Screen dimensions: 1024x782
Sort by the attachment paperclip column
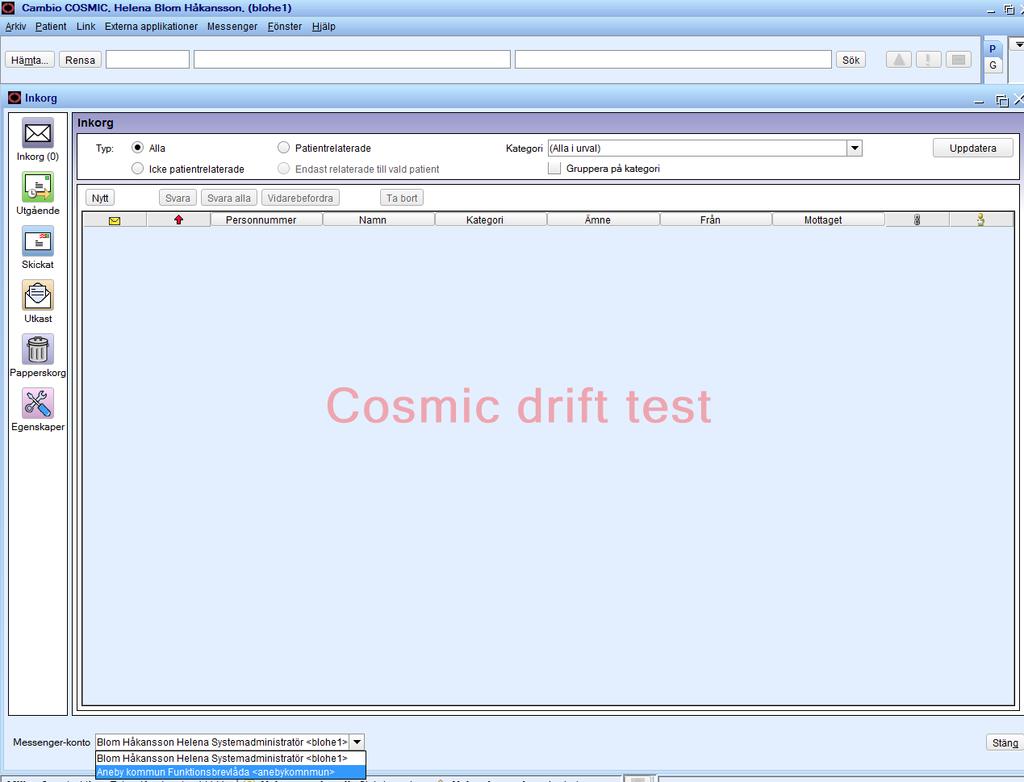tap(917, 220)
